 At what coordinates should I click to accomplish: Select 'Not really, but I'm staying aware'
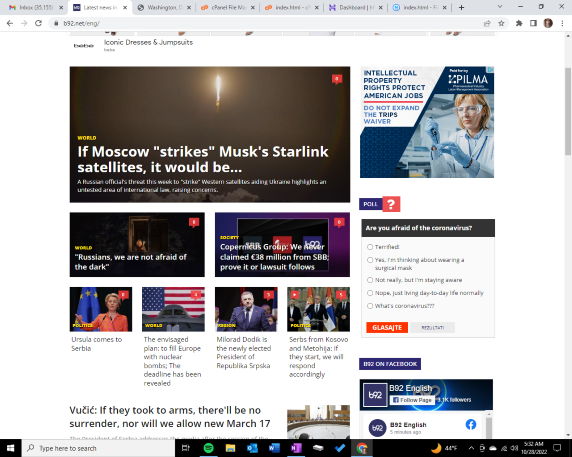point(370,280)
